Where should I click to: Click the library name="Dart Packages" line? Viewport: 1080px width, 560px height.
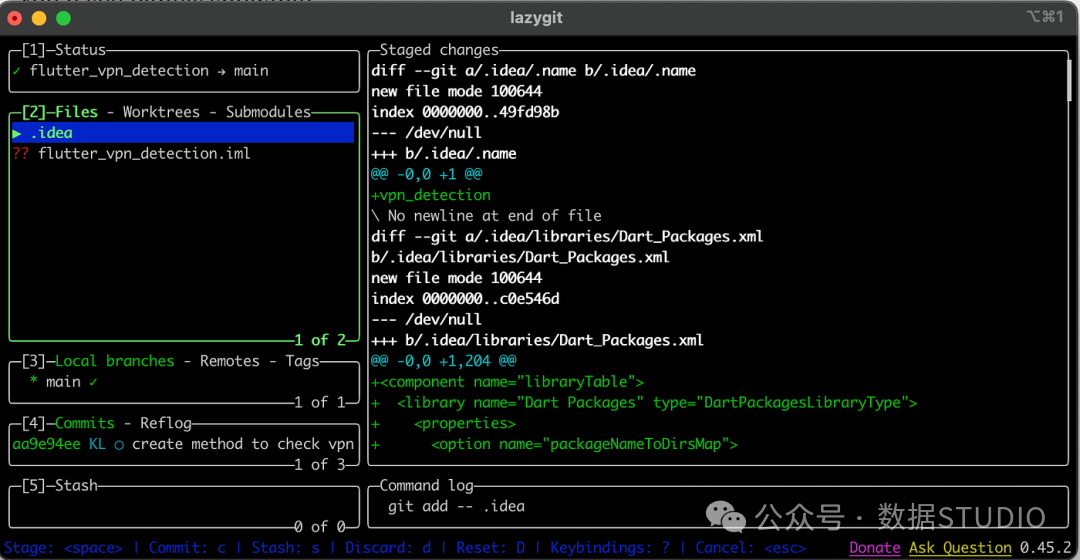tap(644, 402)
